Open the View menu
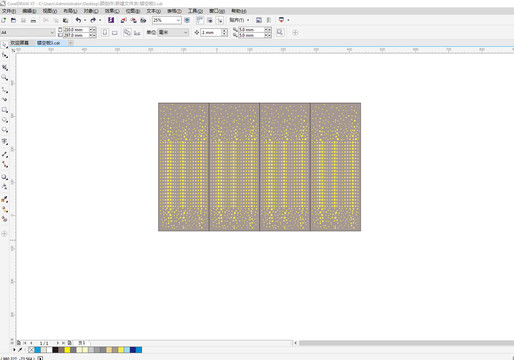 tap(50, 11)
